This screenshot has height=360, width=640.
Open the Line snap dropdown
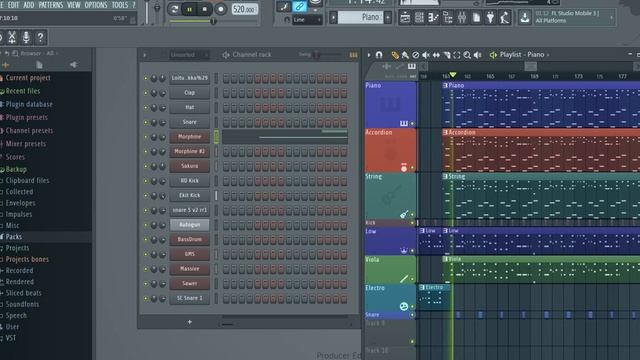tap(307, 20)
